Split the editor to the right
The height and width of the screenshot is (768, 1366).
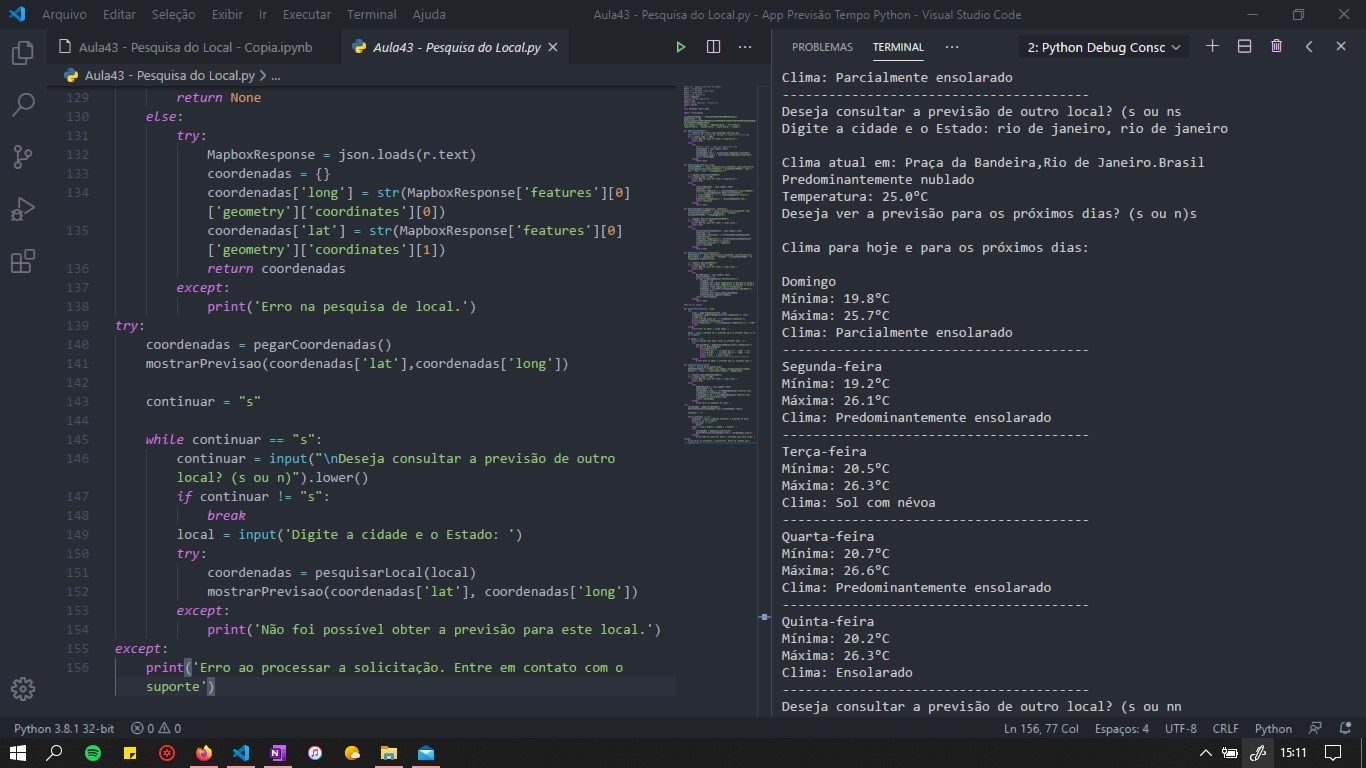713,47
